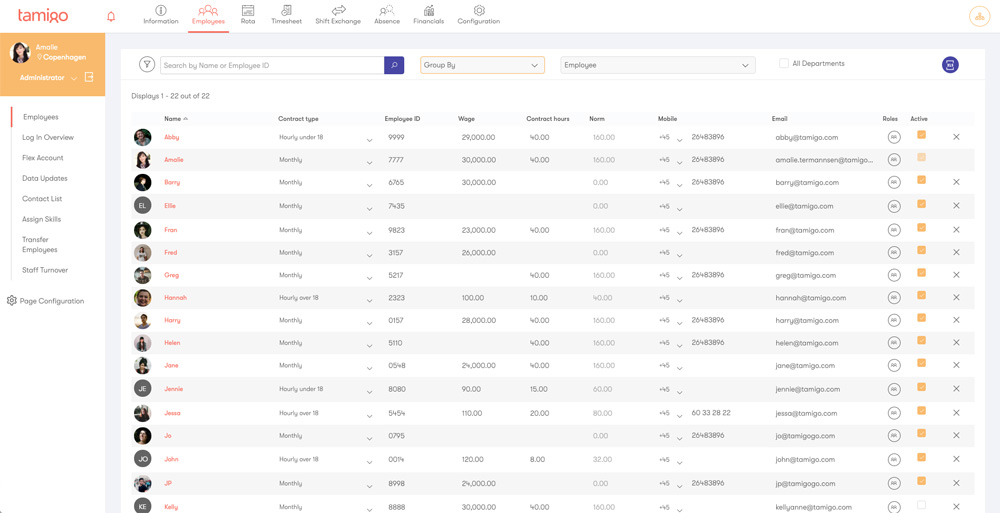Open the Log In Overview link
The image size is (1000, 513).
pos(48,137)
